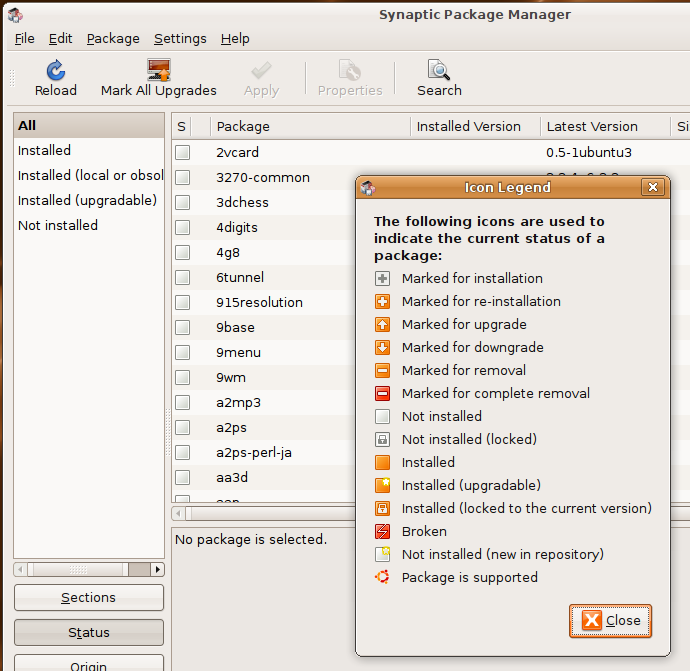Click right arrow of filter list scrollbar
690x671 pixels.
pyautogui.click(x=158, y=570)
